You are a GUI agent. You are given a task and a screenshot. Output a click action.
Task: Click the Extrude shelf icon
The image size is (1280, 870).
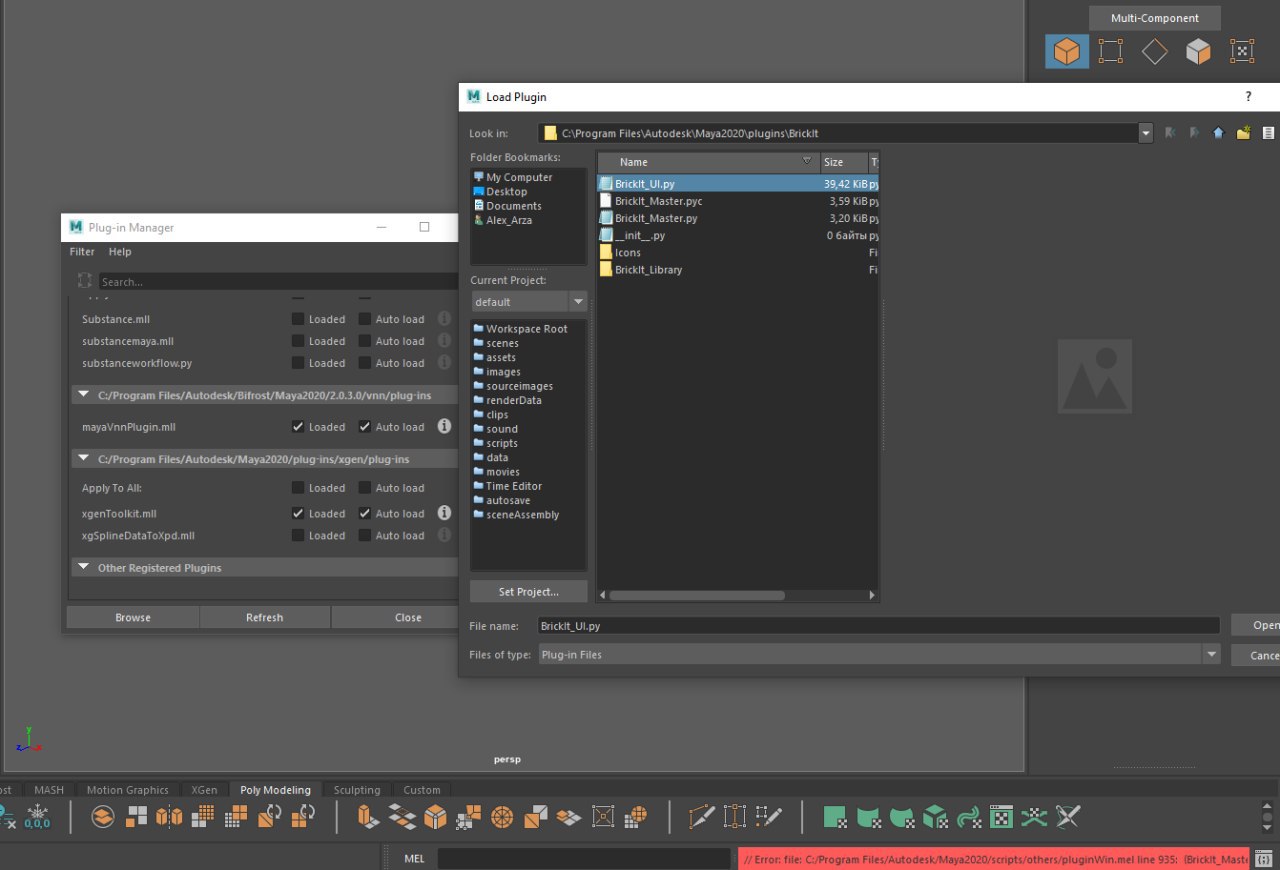369,816
